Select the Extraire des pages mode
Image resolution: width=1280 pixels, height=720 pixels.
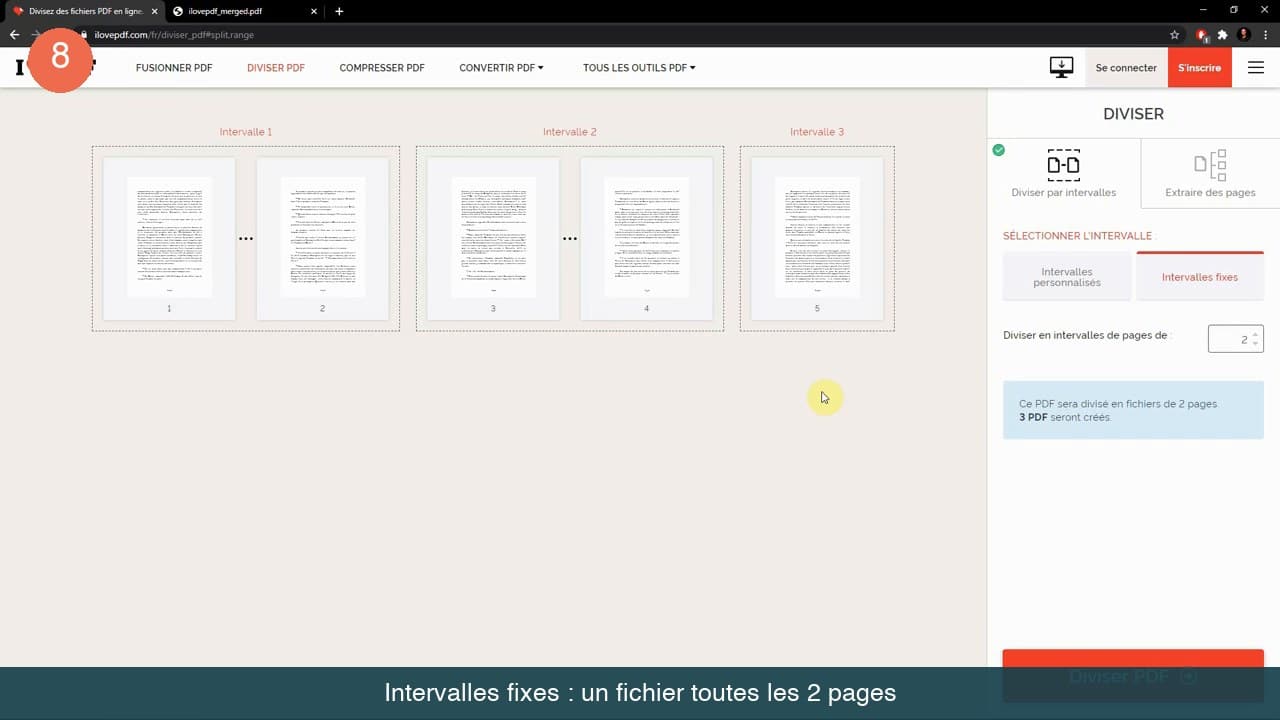[1210, 173]
